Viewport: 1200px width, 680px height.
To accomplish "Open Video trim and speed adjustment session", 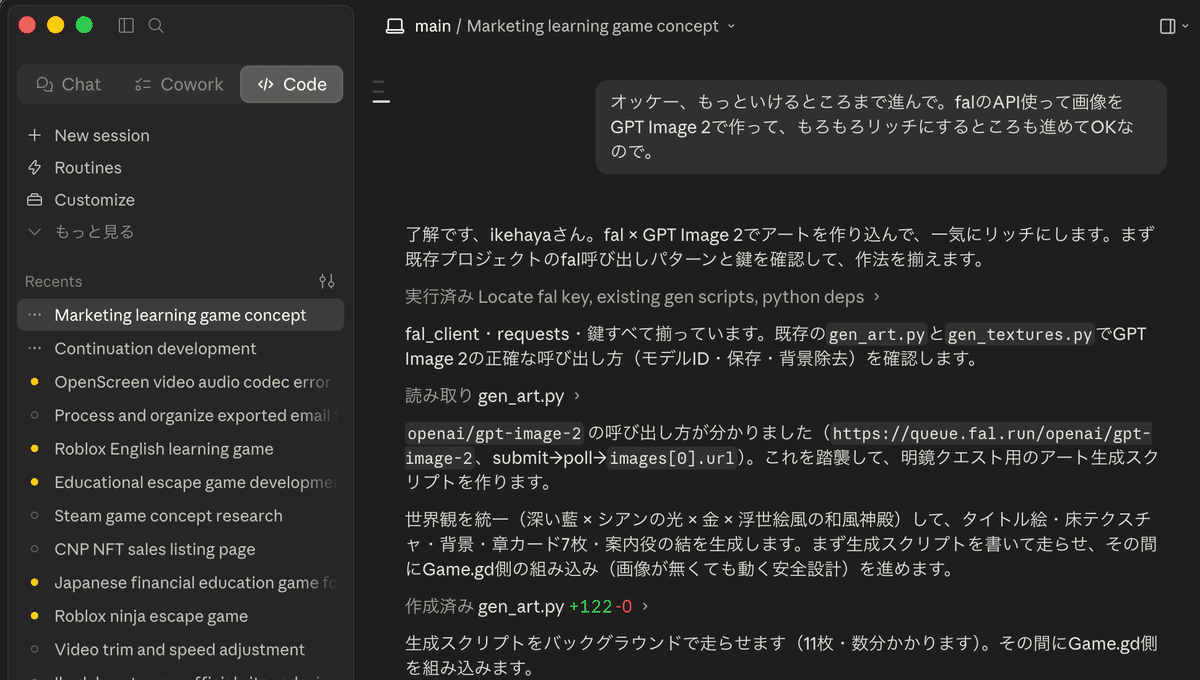I will coord(181,650).
